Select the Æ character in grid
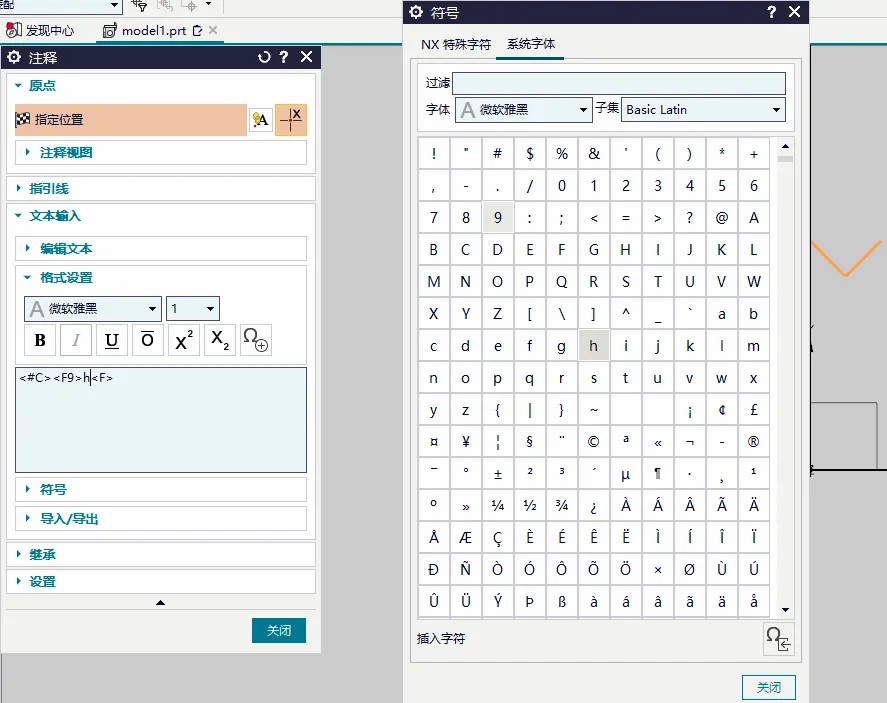887x703 pixels. click(466, 537)
